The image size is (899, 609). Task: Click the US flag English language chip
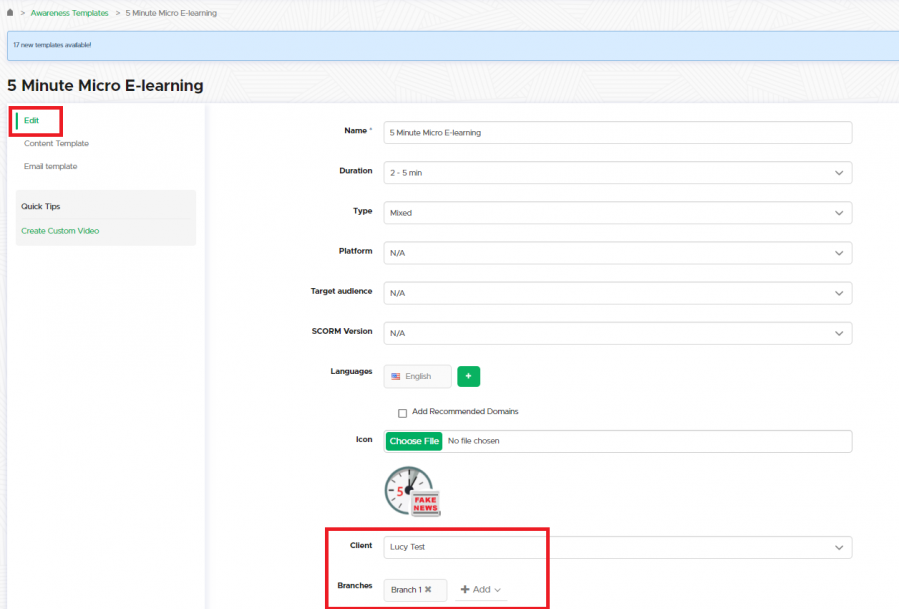pyautogui.click(x=417, y=376)
